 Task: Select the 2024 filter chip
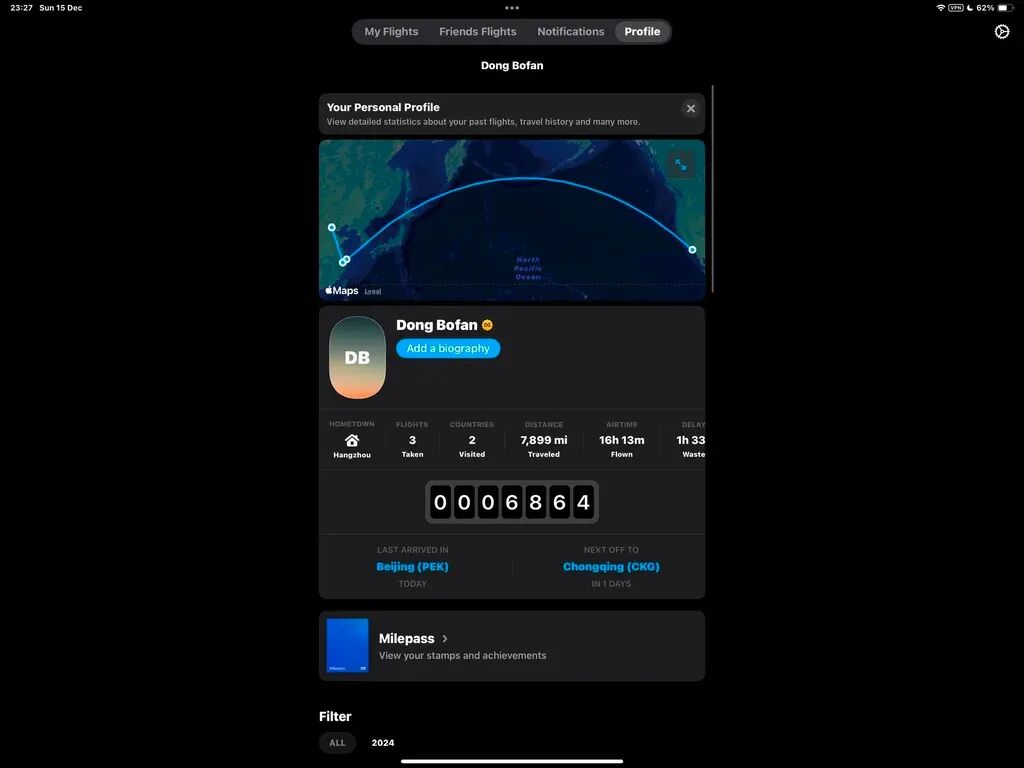[x=383, y=743]
